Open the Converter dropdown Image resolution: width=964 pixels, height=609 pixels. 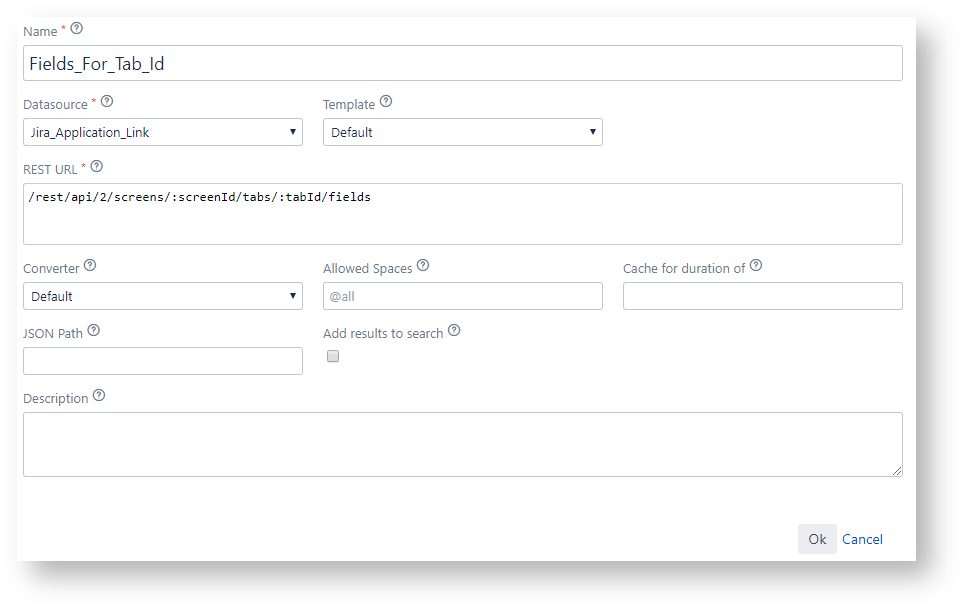[x=163, y=296]
